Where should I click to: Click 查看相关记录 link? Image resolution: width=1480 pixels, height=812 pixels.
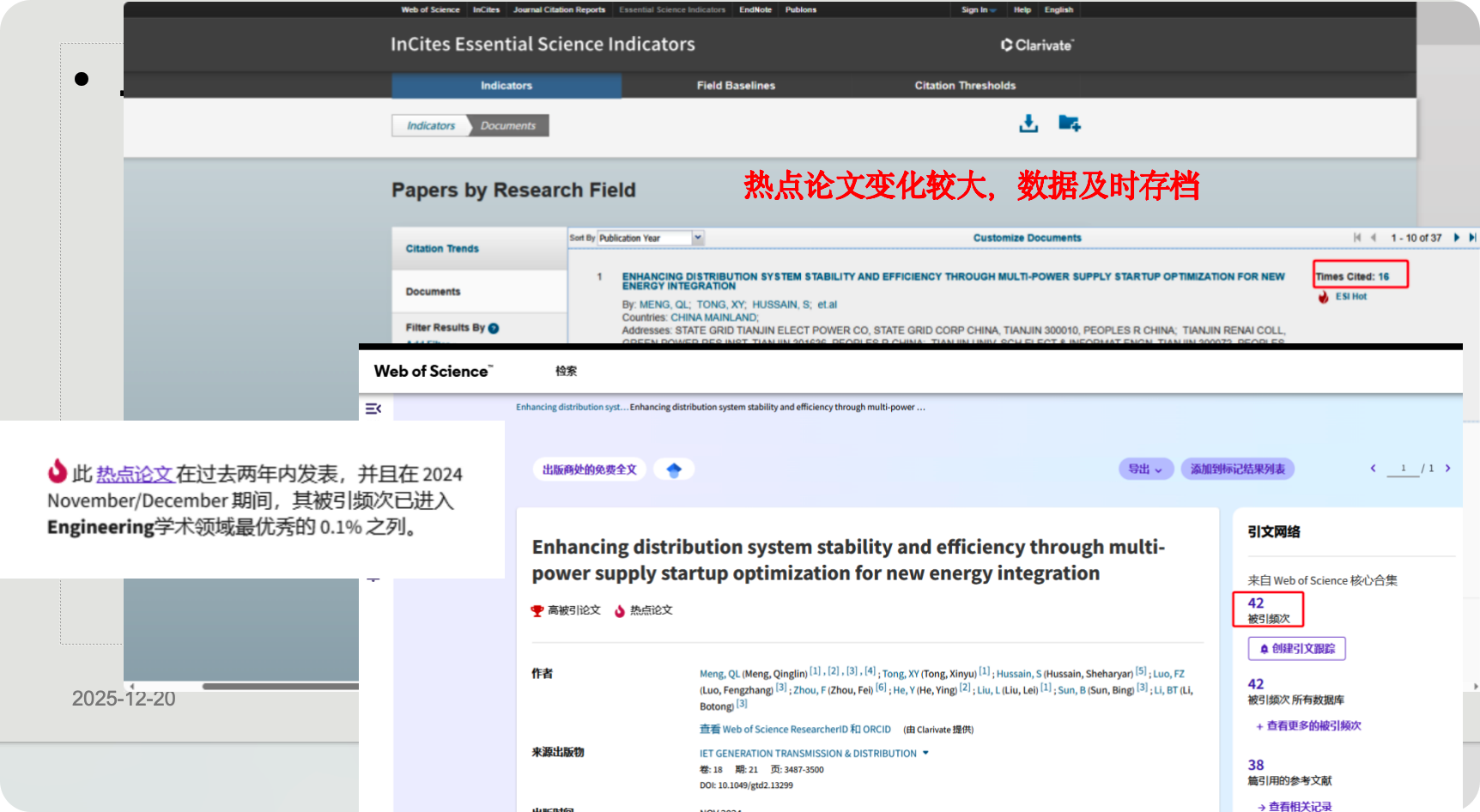(x=1295, y=807)
